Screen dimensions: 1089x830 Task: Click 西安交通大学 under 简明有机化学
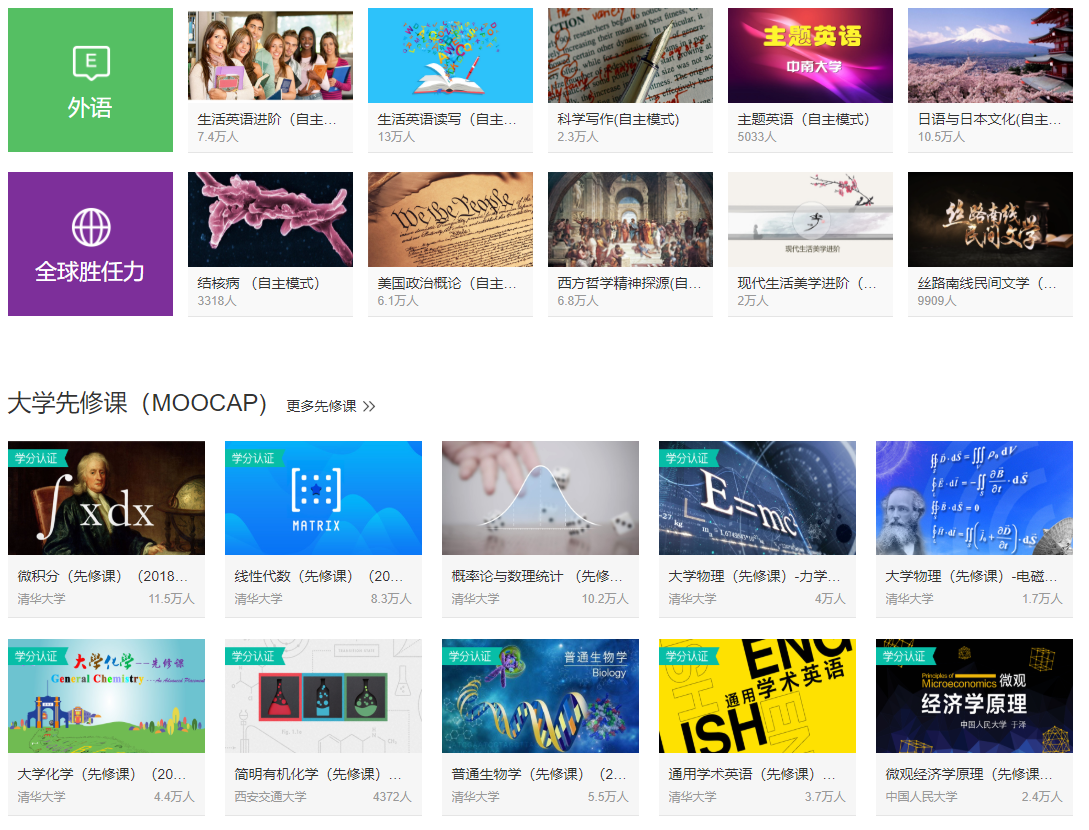pyautogui.click(x=270, y=797)
